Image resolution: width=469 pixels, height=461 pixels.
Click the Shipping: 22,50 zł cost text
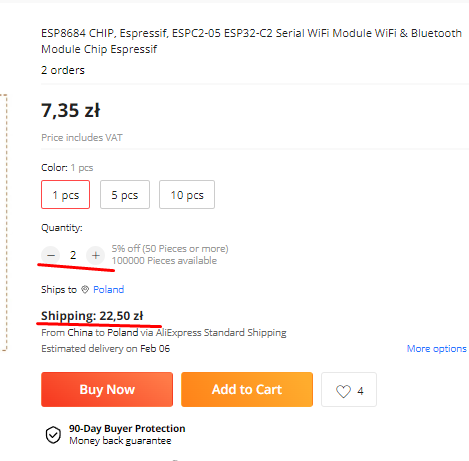92,316
